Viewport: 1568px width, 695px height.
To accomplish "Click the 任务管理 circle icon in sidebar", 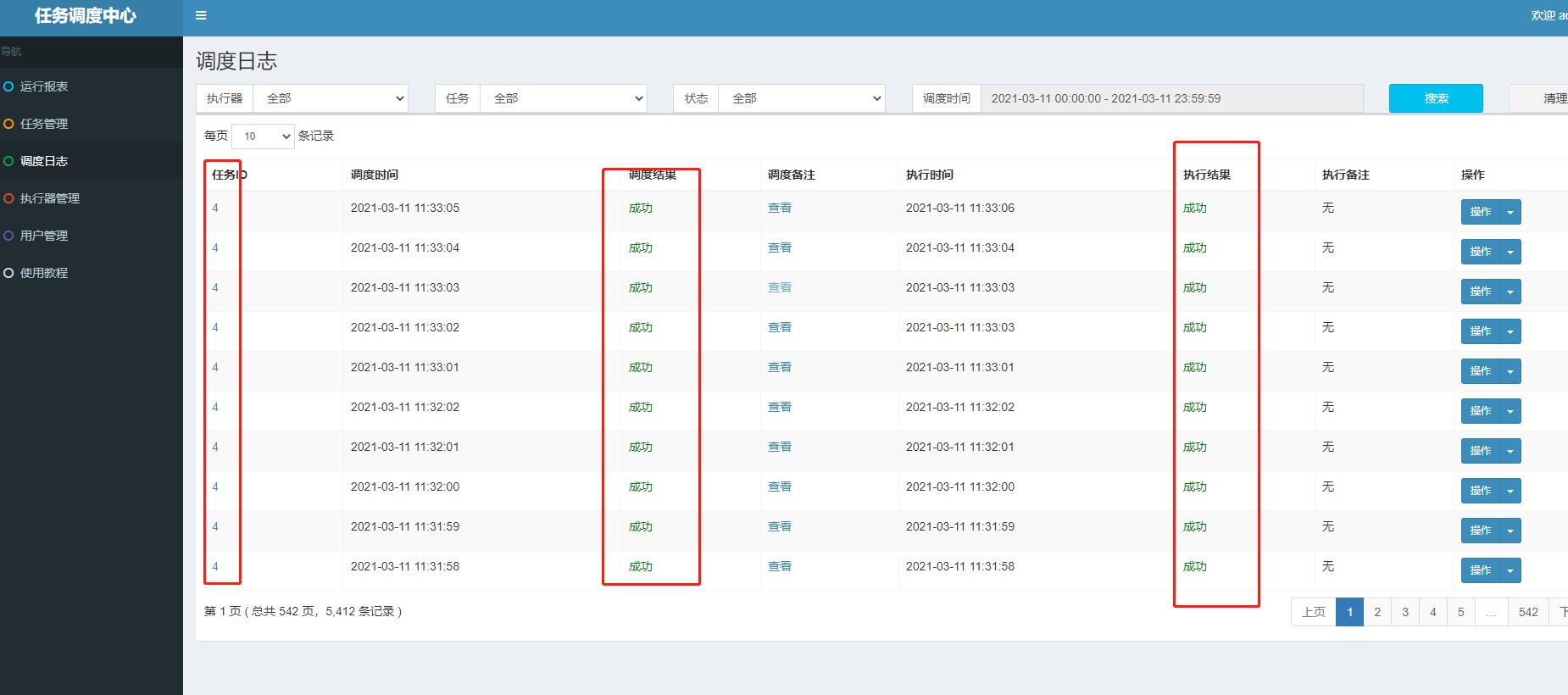I will click(8, 124).
